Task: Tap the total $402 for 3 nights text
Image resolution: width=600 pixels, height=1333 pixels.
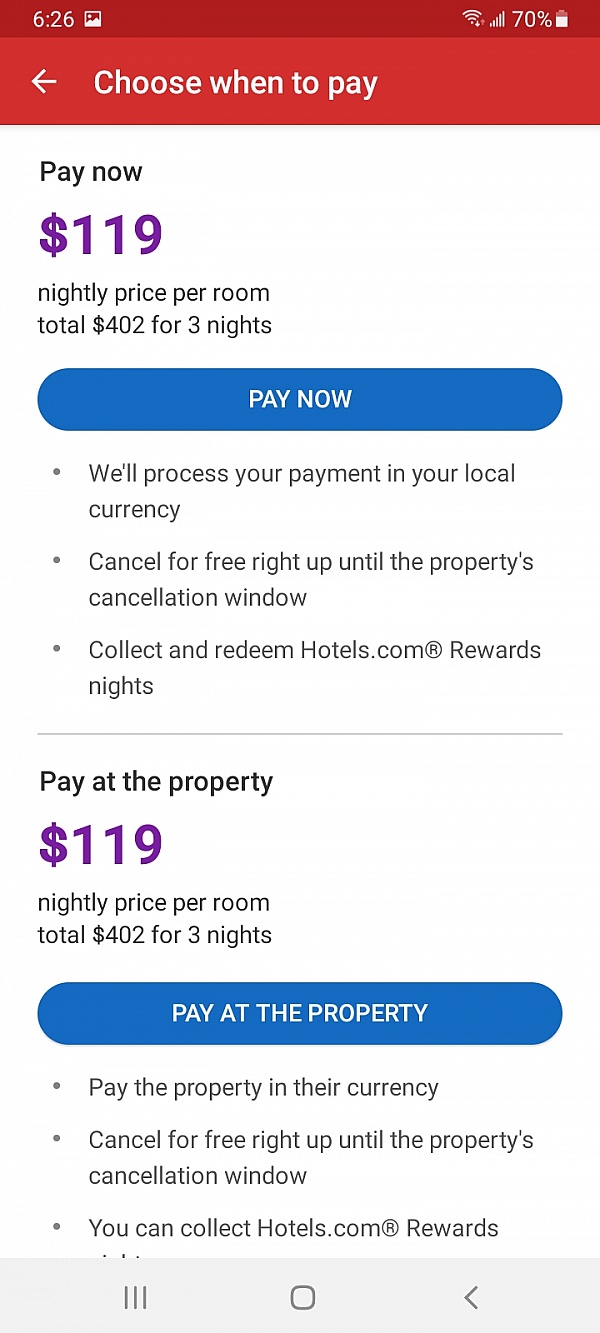Action: coord(154,324)
